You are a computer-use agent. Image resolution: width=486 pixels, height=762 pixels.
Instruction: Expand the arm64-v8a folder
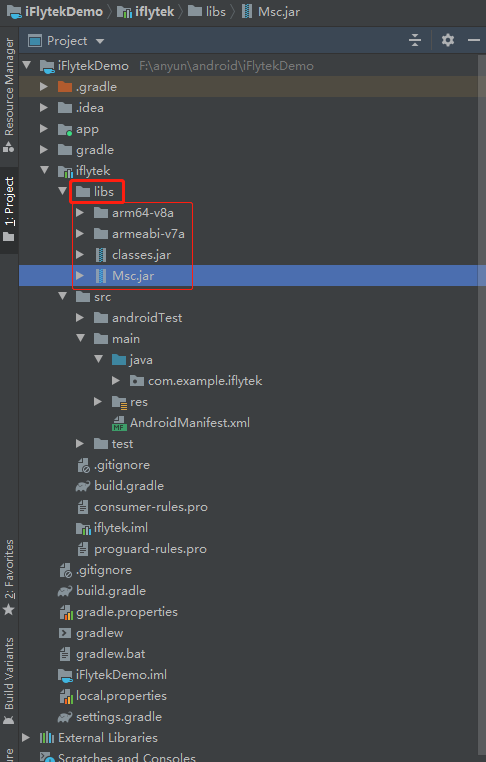coord(80,212)
